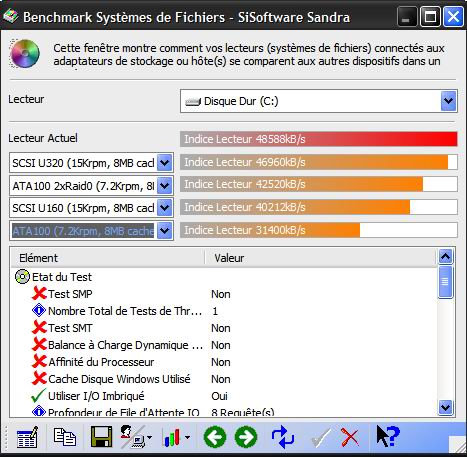Click the Indice Lecteur 31400kB/s bar
This screenshot has height=457, width=467.
(319, 230)
